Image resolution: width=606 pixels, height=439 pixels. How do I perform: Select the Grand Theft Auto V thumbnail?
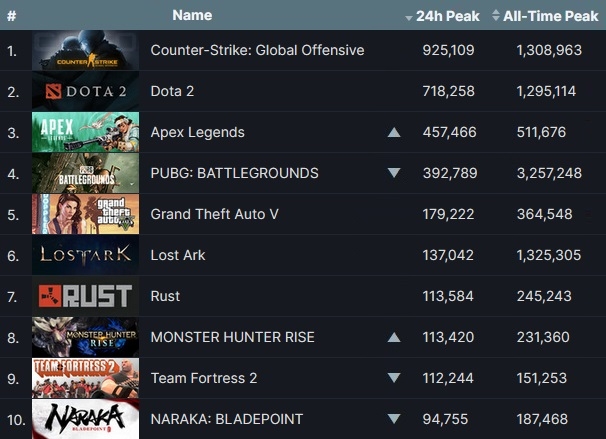85,214
